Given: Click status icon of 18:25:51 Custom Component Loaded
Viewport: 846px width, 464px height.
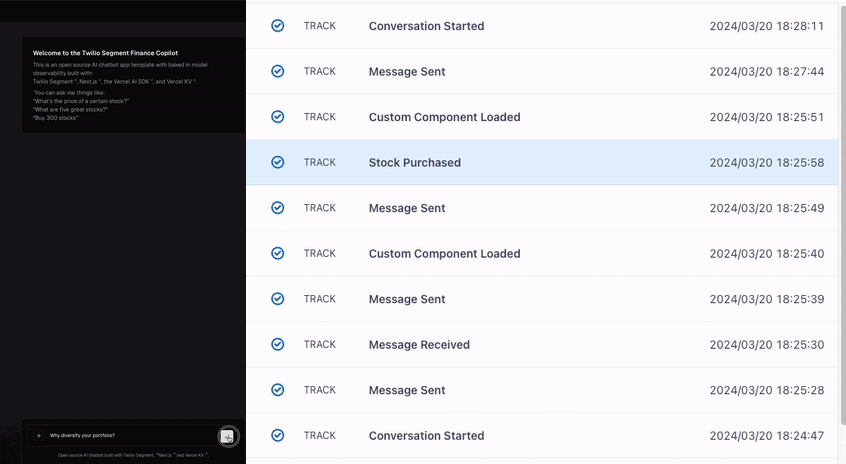Looking at the screenshot, I should 278,117.
